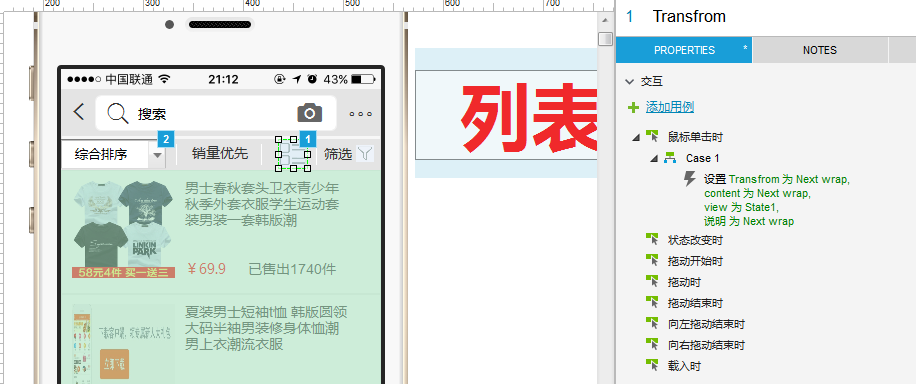This screenshot has height=384, width=916.
Task: Click the list/grid view switch icon
Action: coord(293,155)
